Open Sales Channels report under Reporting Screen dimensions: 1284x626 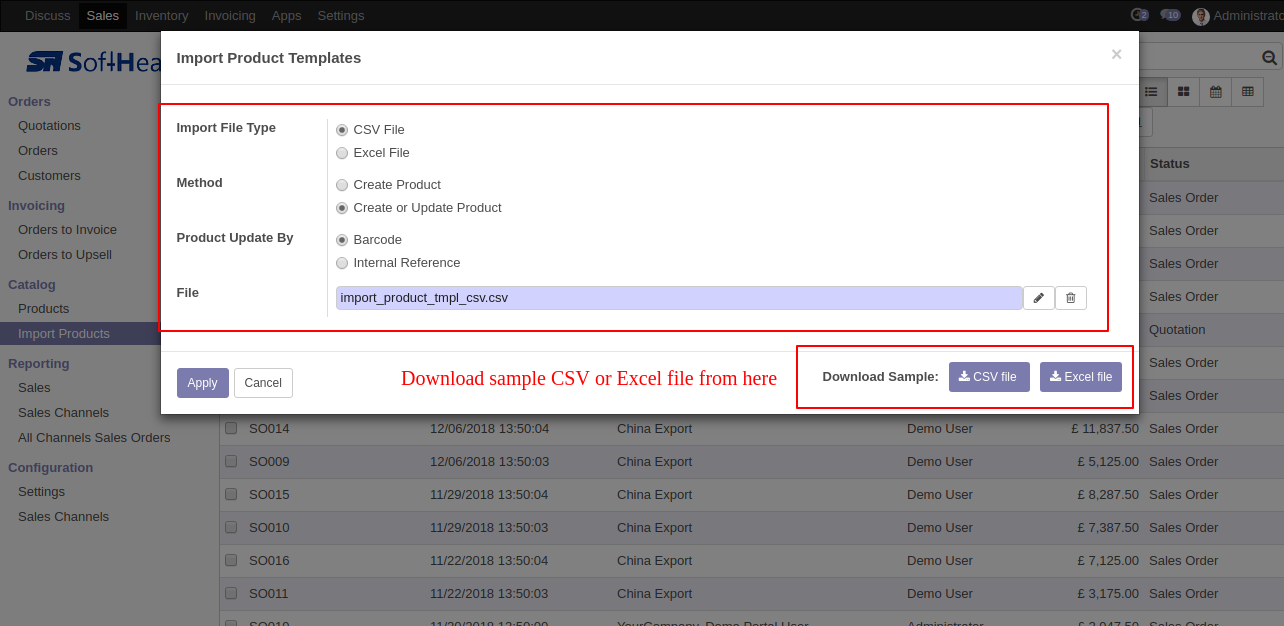[63, 413]
